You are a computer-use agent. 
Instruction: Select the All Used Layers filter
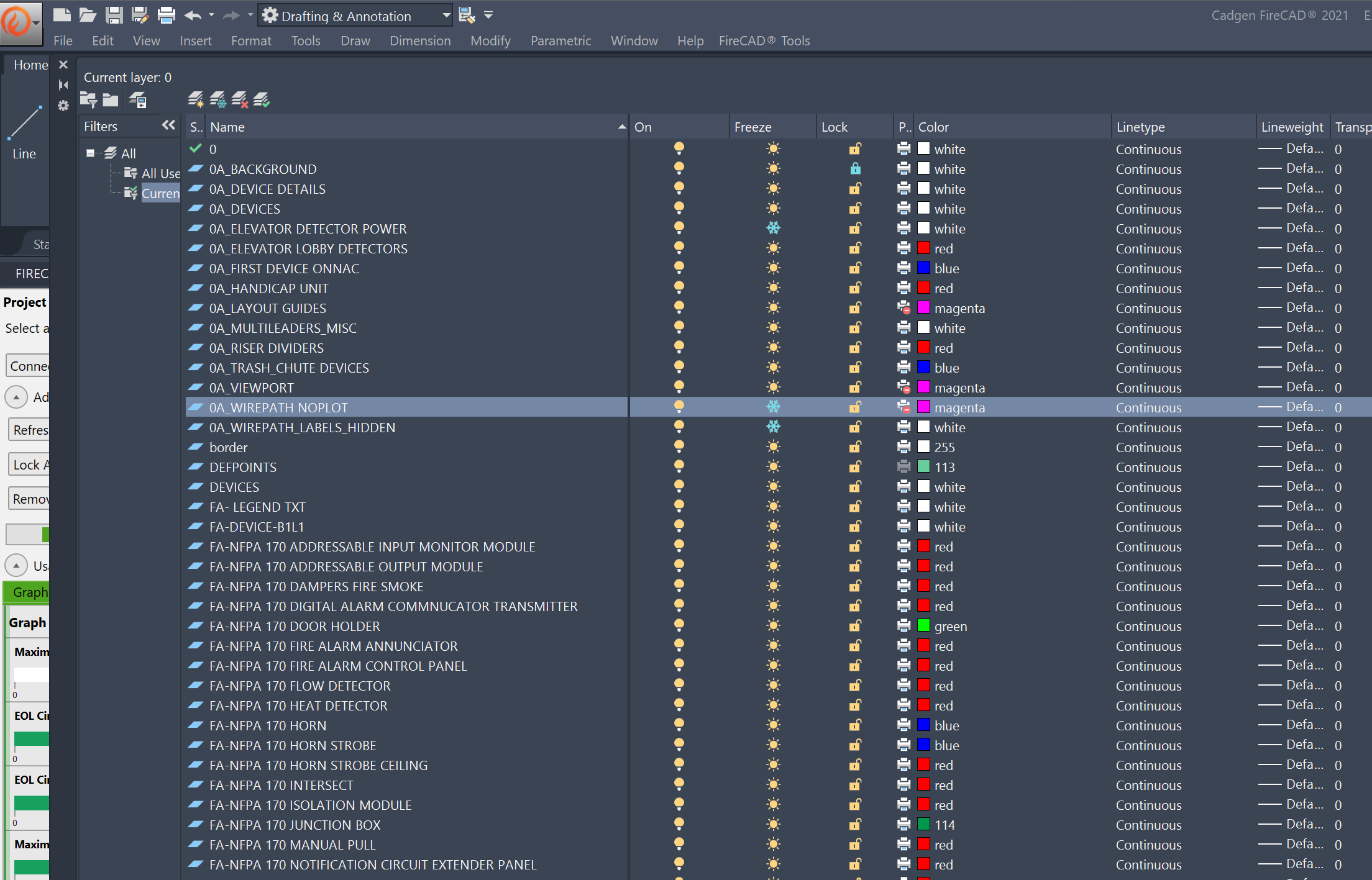click(x=160, y=173)
